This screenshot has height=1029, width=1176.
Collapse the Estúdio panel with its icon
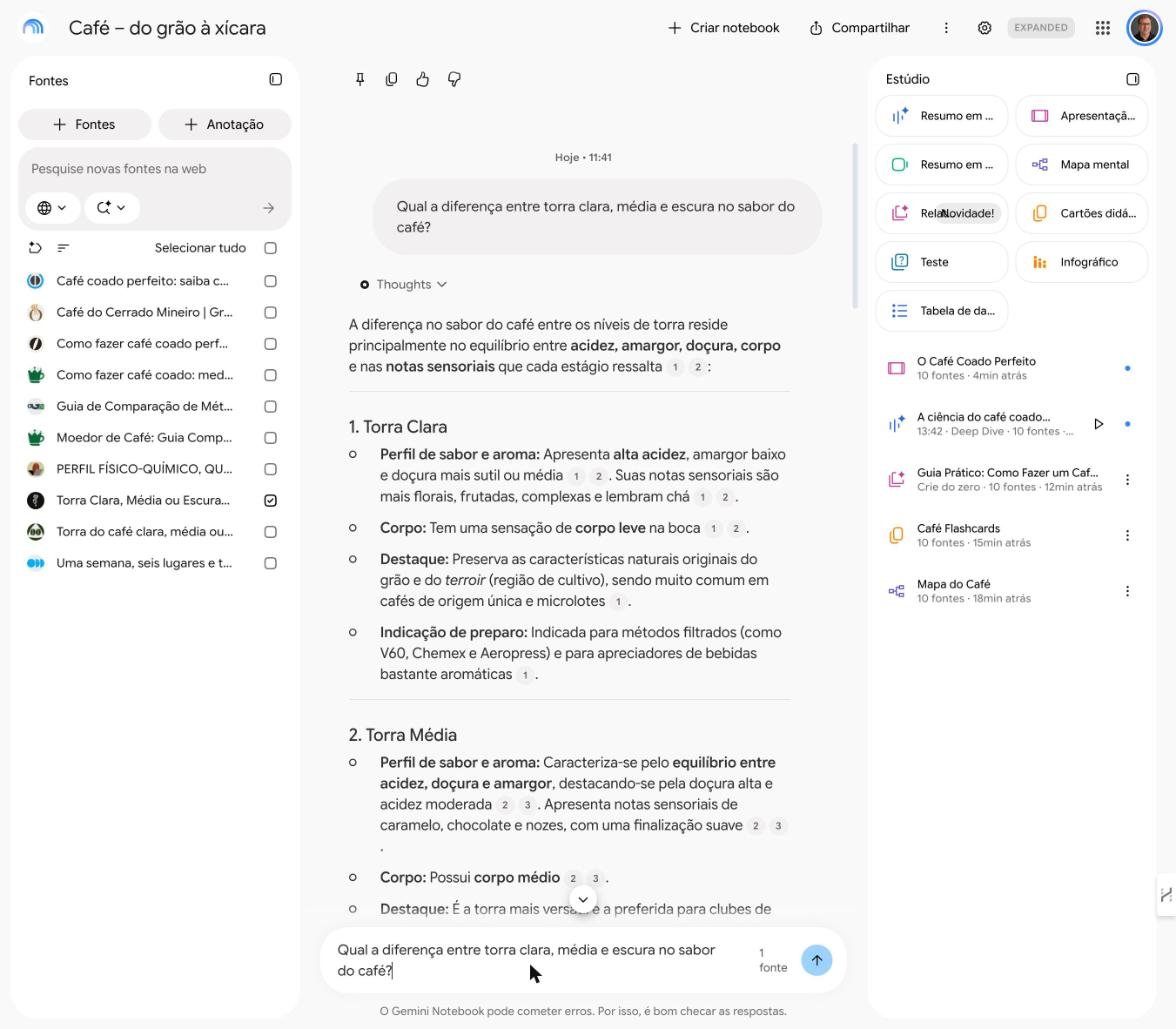tap(1132, 79)
